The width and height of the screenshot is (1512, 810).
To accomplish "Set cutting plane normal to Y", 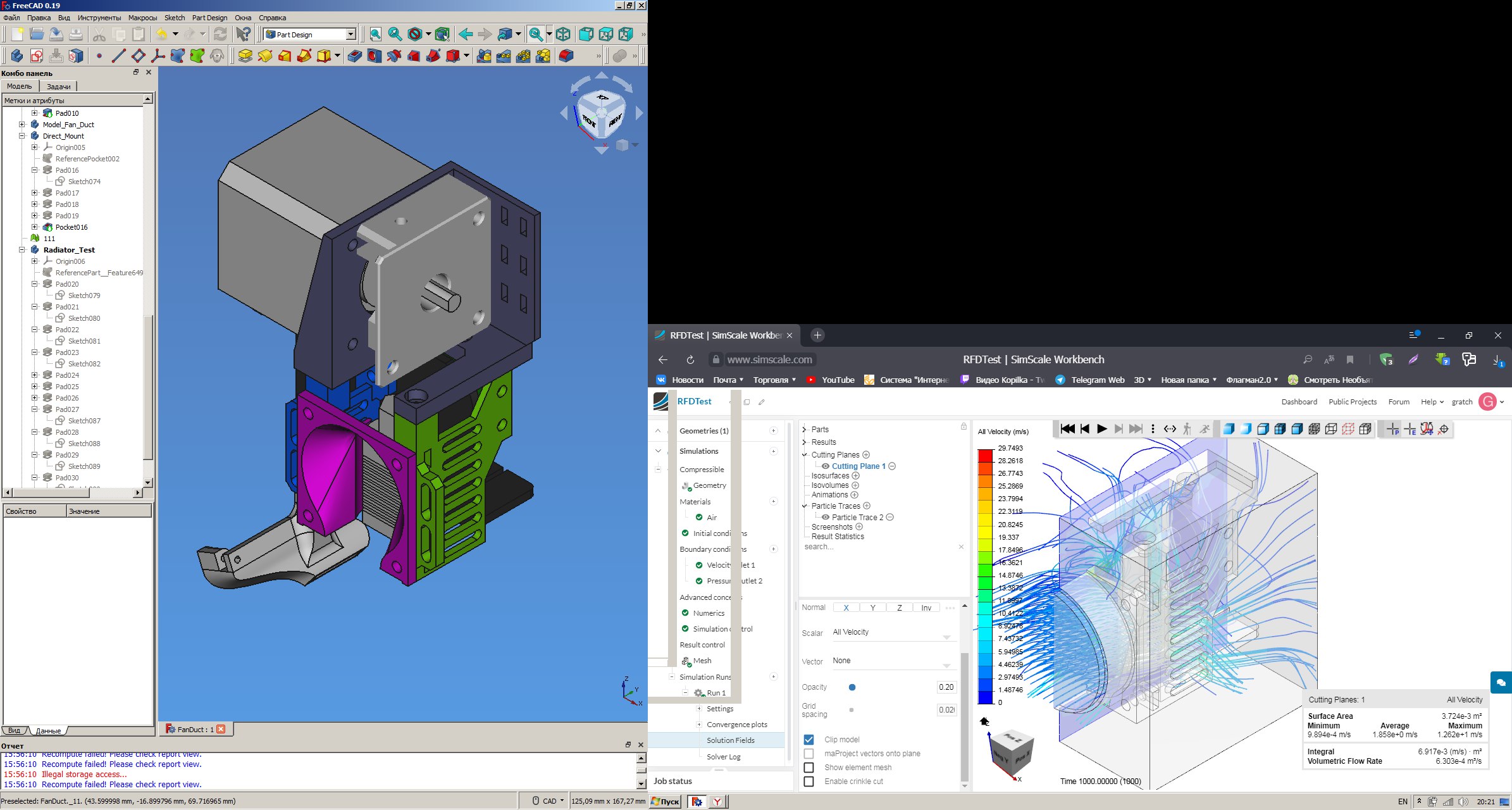I will (872, 607).
